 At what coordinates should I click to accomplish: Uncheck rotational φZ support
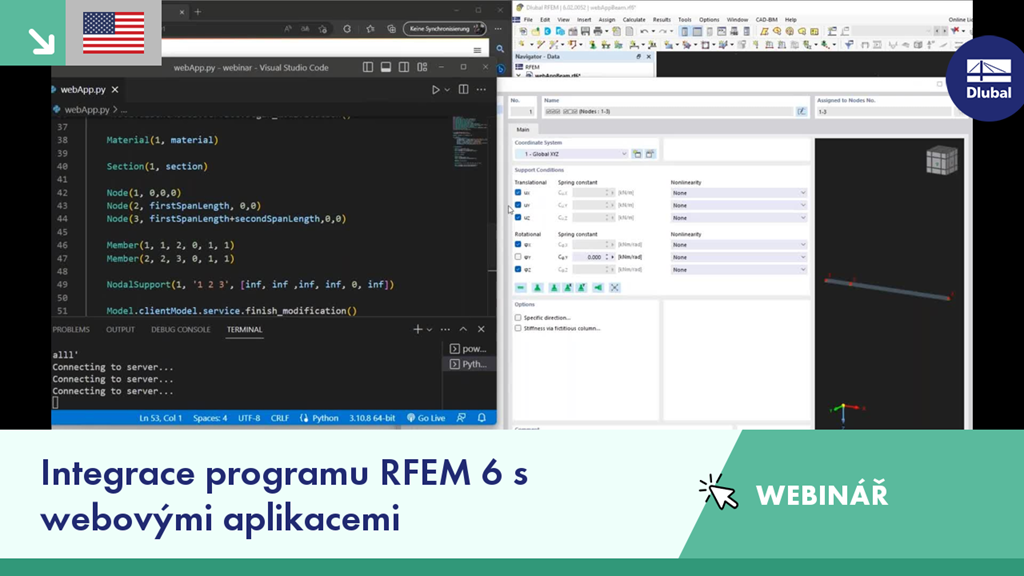tap(518, 269)
